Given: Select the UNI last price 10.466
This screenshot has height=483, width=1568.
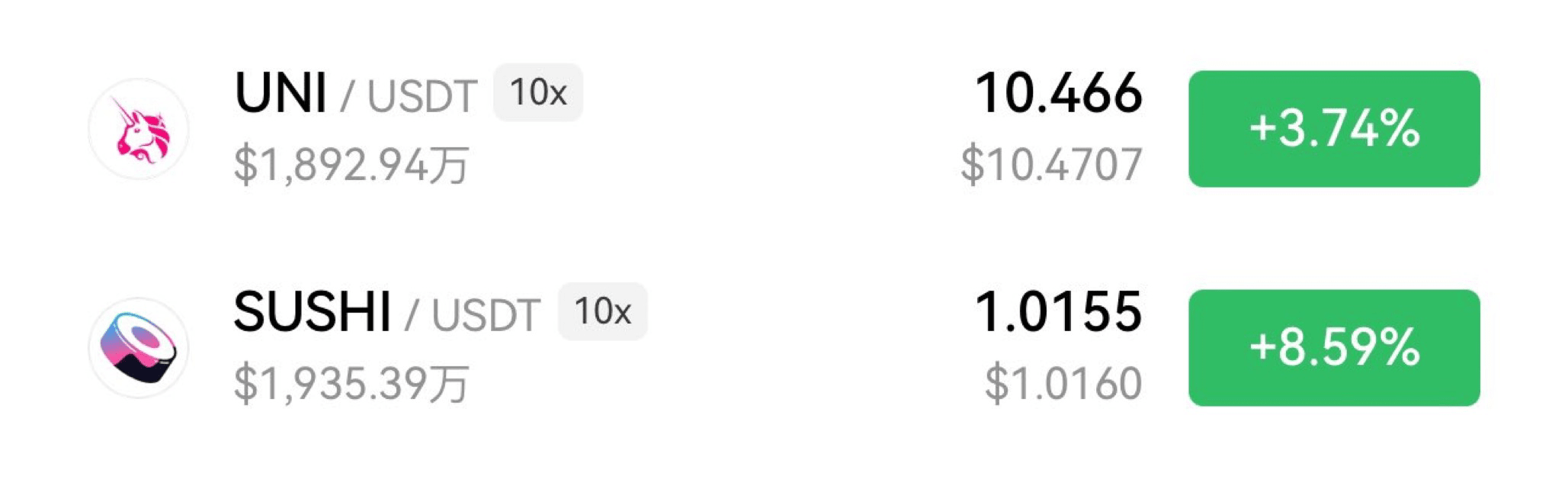Looking at the screenshot, I should point(1059,93).
